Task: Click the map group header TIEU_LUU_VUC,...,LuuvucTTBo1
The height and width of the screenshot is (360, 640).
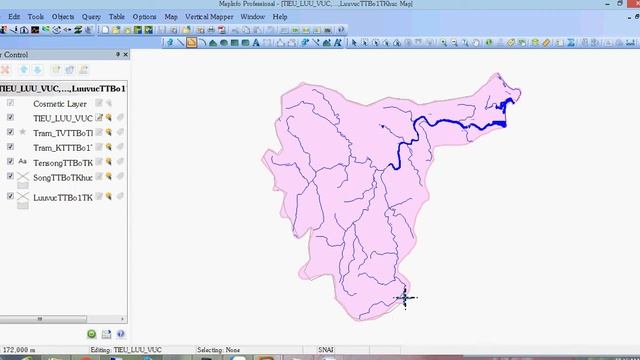Action: 63,89
